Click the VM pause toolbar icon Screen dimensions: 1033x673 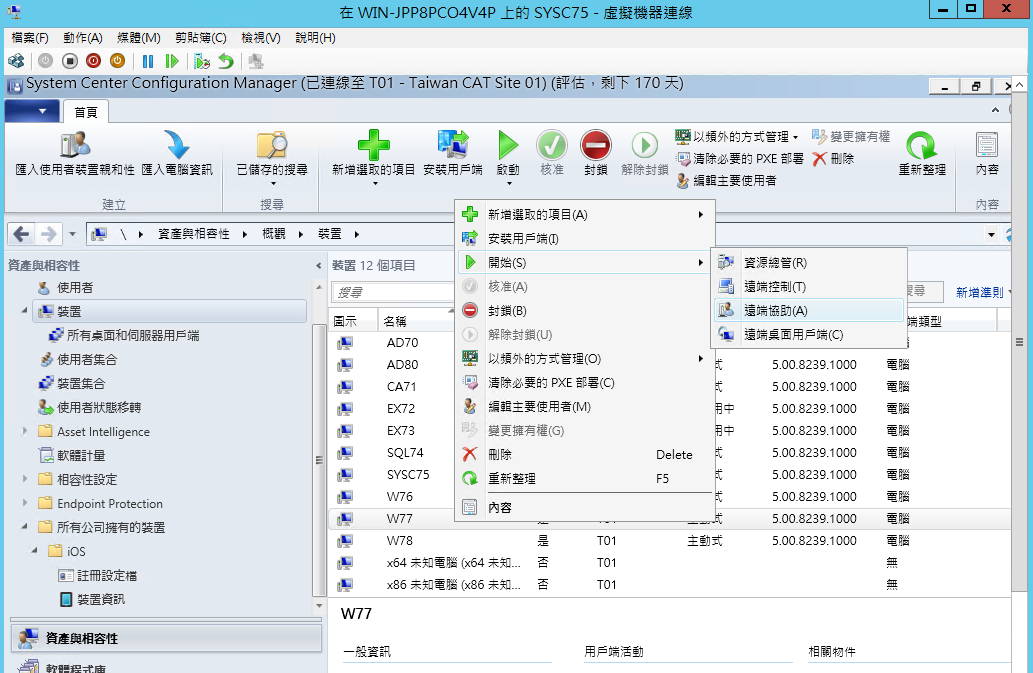[x=148, y=61]
